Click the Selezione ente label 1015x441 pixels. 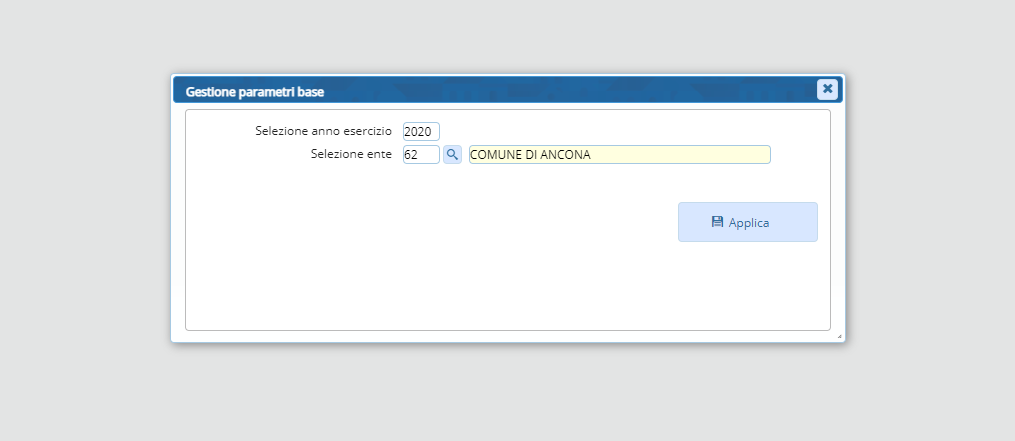351,155
